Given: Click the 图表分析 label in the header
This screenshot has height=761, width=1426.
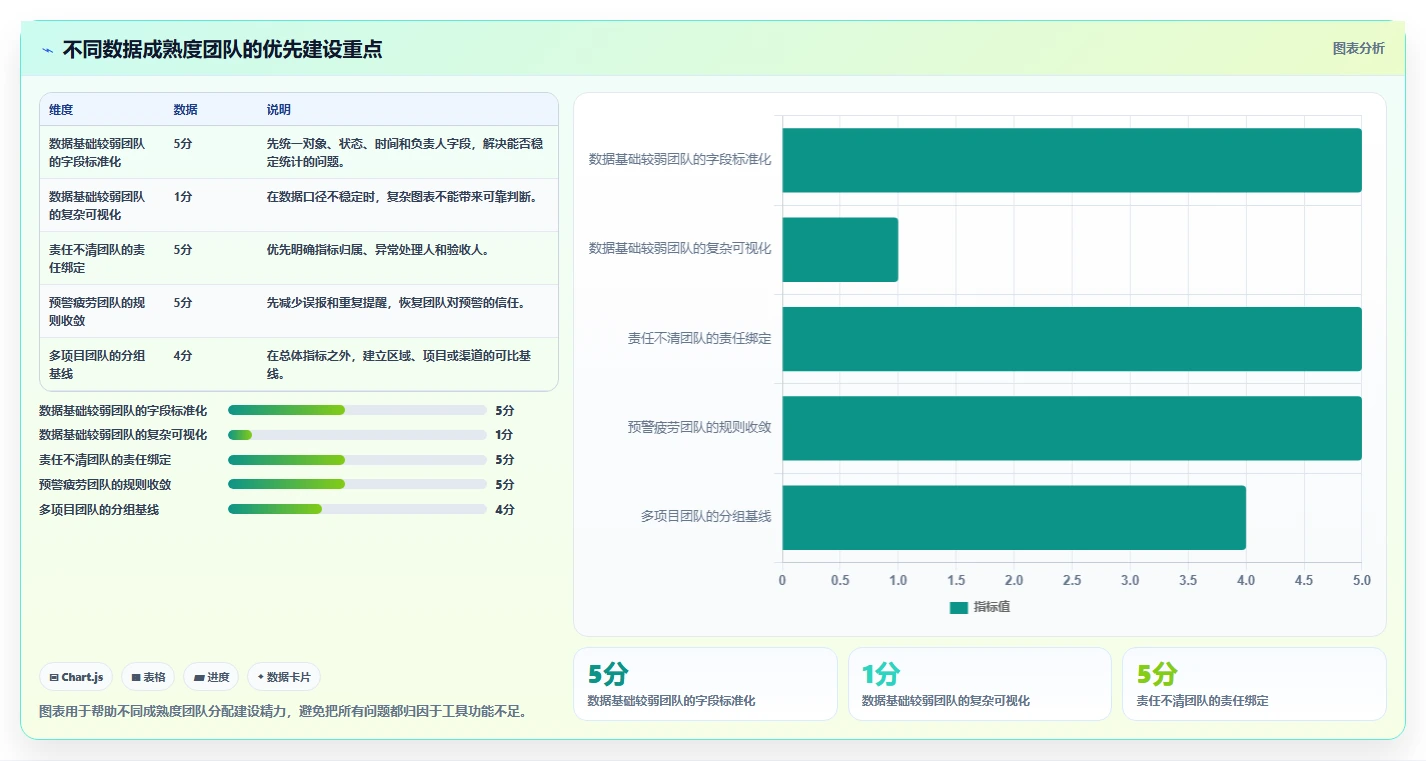Looking at the screenshot, I should [1359, 48].
